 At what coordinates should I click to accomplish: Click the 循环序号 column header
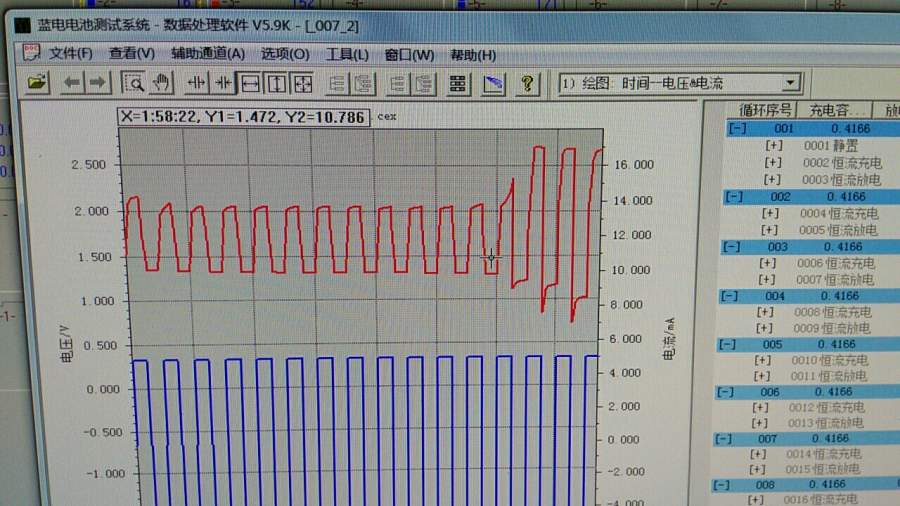click(764, 110)
